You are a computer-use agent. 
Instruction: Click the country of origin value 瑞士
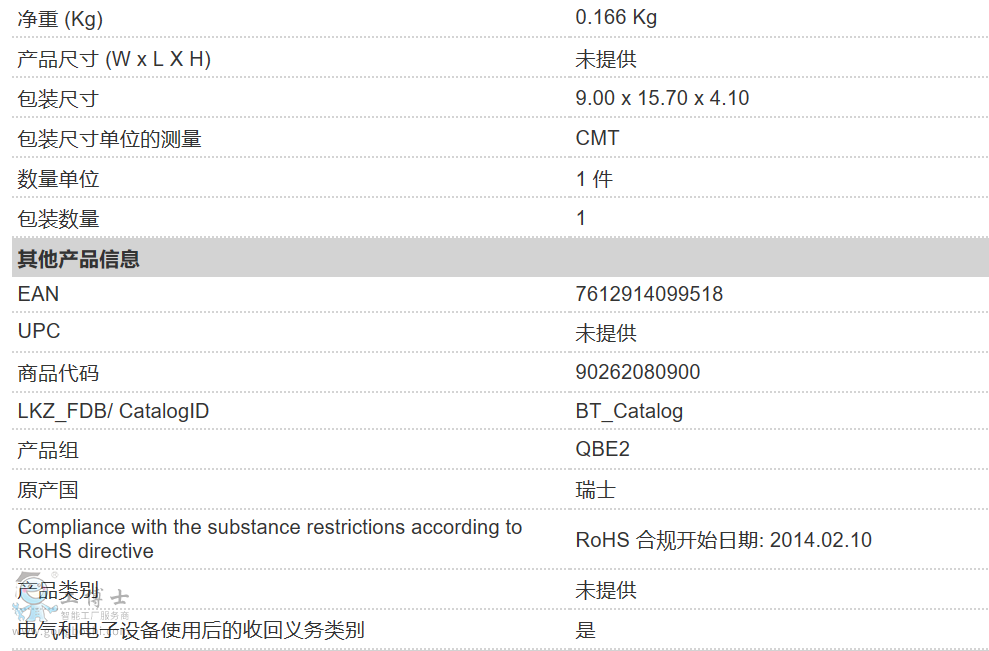pos(595,490)
